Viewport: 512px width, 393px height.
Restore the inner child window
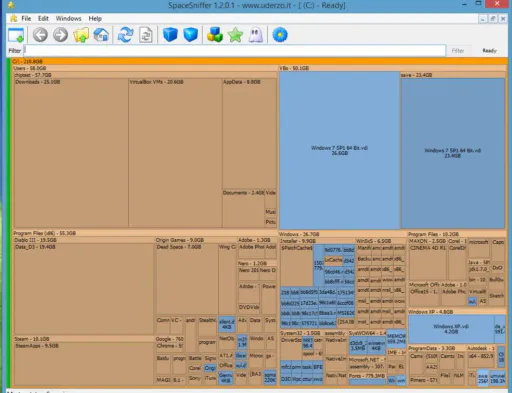493,19
